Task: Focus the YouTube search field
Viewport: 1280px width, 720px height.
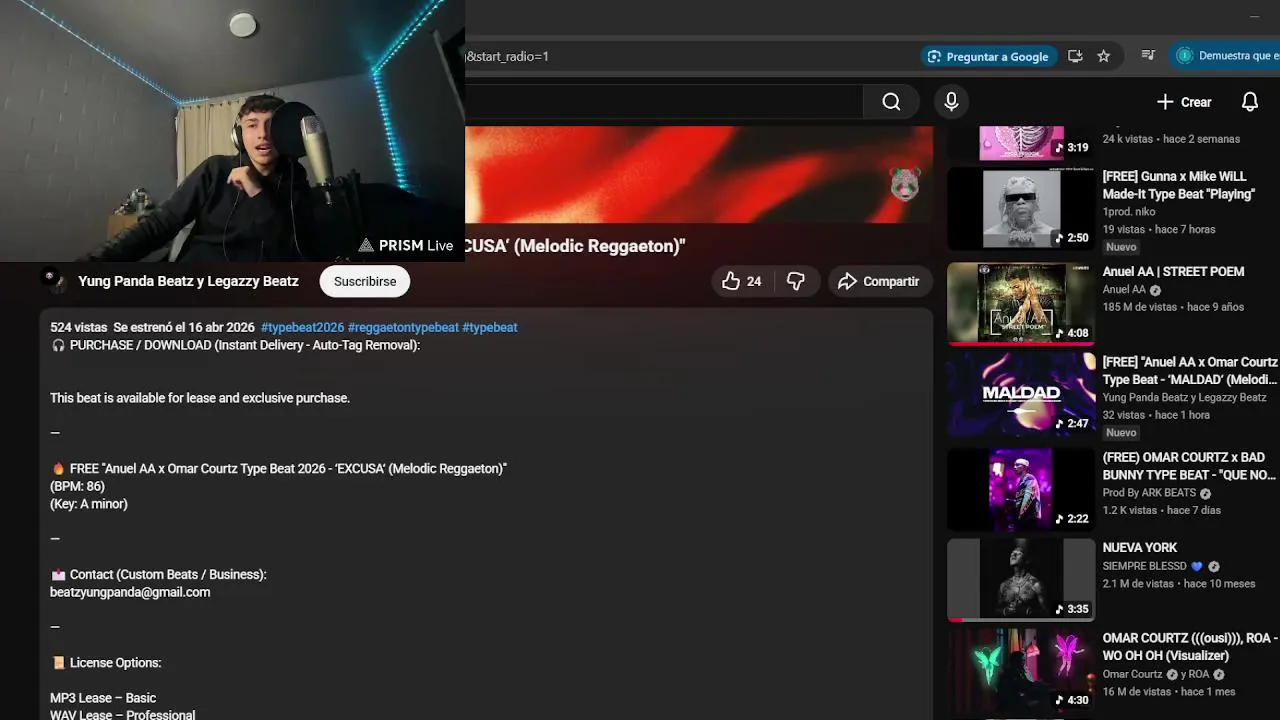Action: tap(664, 101)
